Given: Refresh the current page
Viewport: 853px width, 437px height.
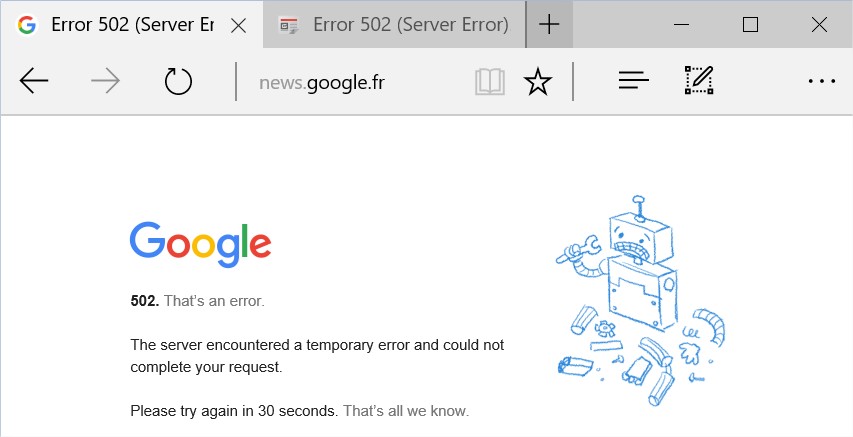Looking at the screenshot, I should [178, 82].
